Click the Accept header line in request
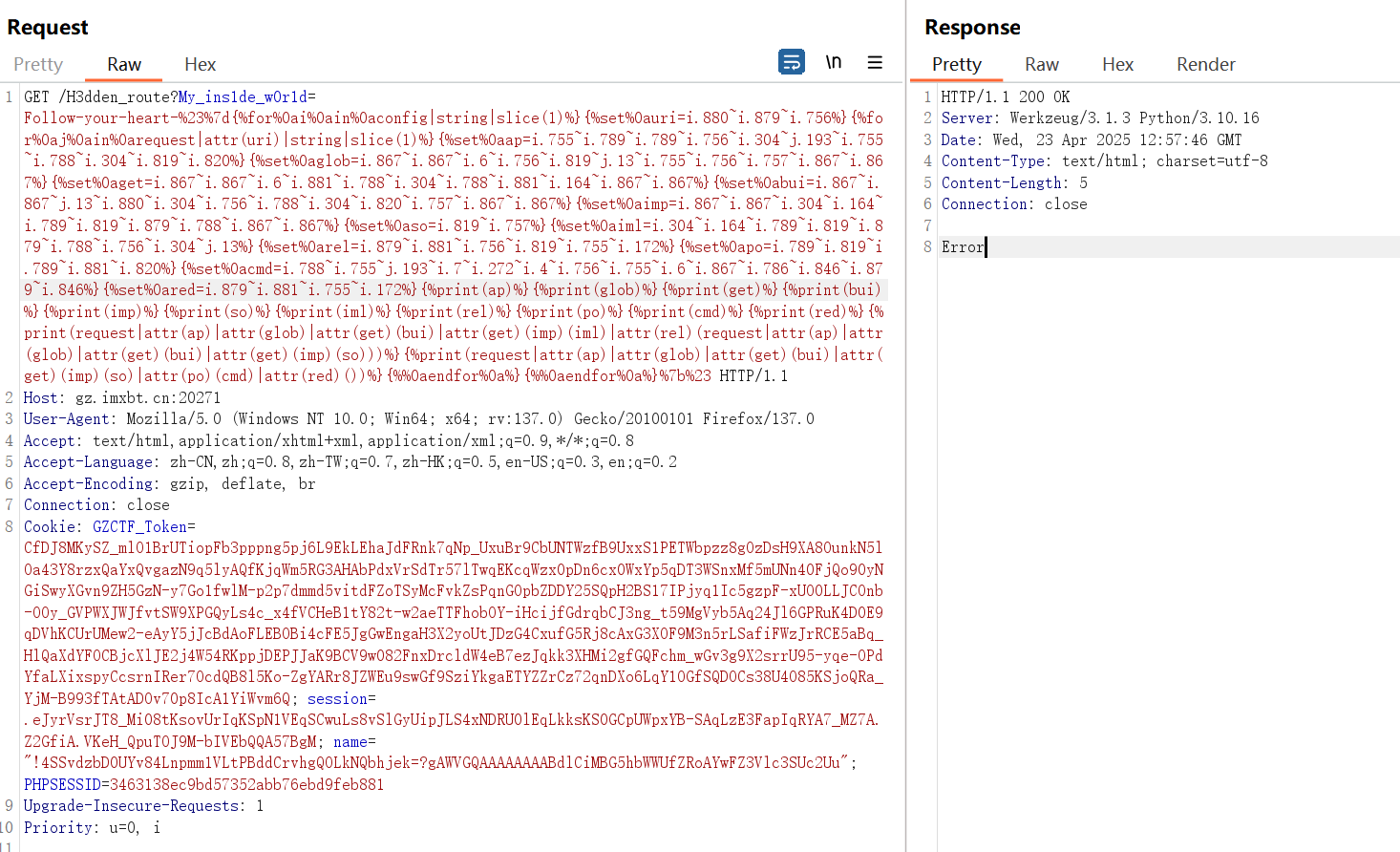 329,440
